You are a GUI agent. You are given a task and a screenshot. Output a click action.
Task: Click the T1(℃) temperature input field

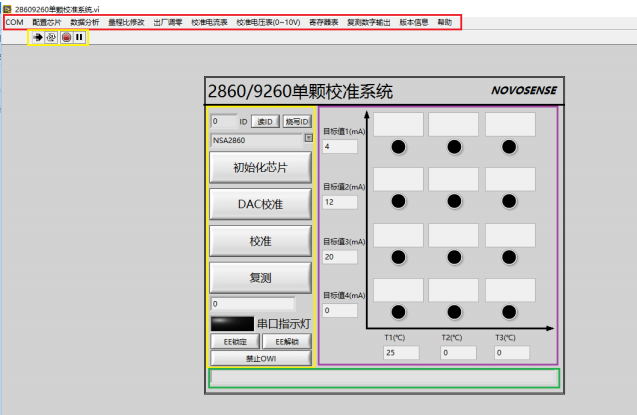point(400,353)
